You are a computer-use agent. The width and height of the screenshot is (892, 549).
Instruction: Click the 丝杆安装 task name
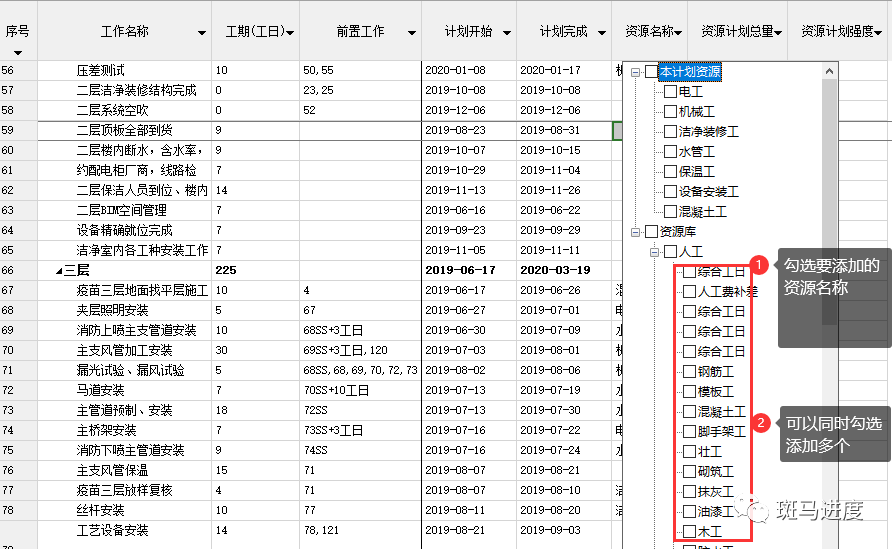[x=101, y=510]
